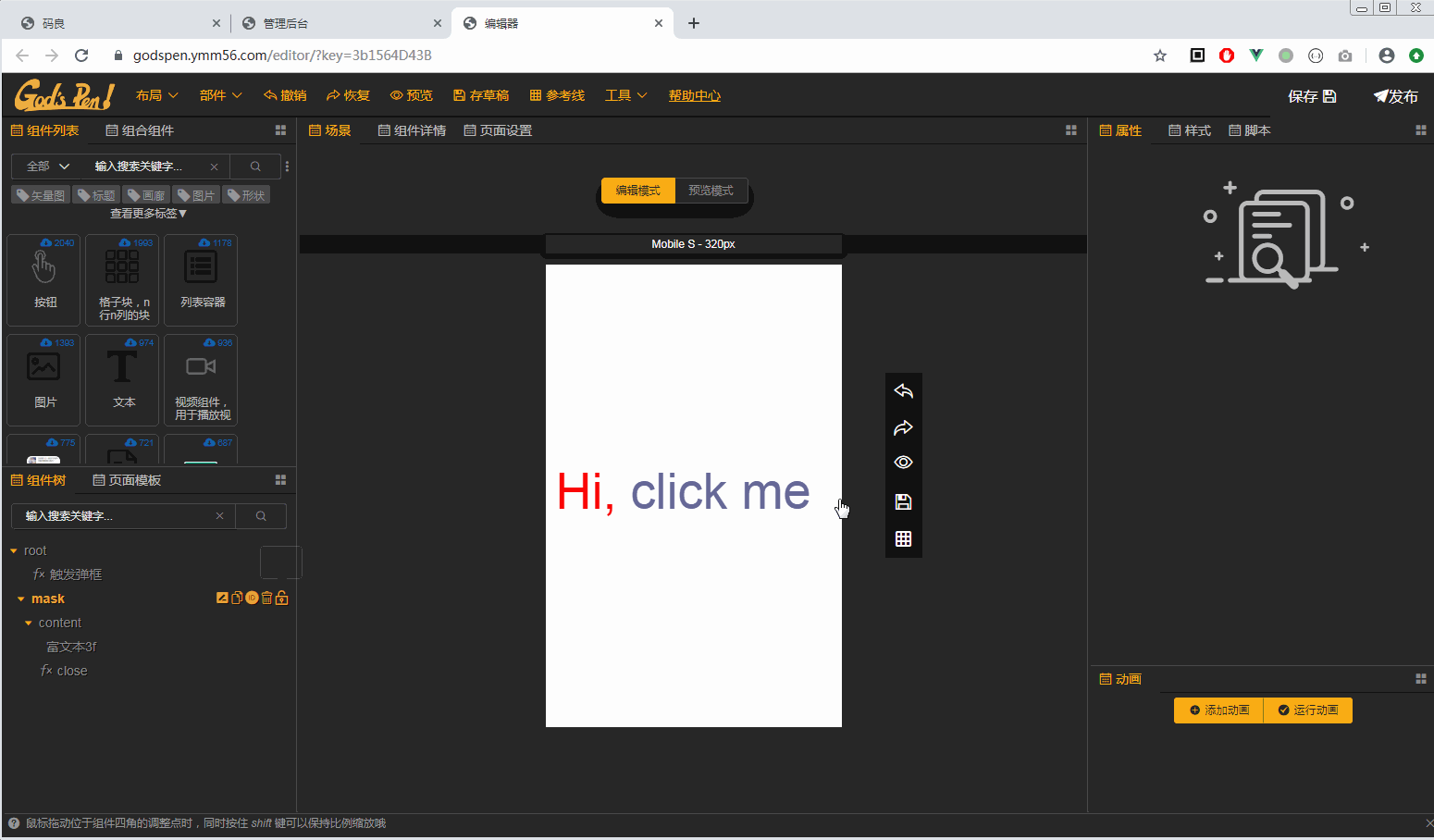The image size is (1434, 840).
Task: Click the undo icon in the floating toolbar
Action: (x=903, y=389)
